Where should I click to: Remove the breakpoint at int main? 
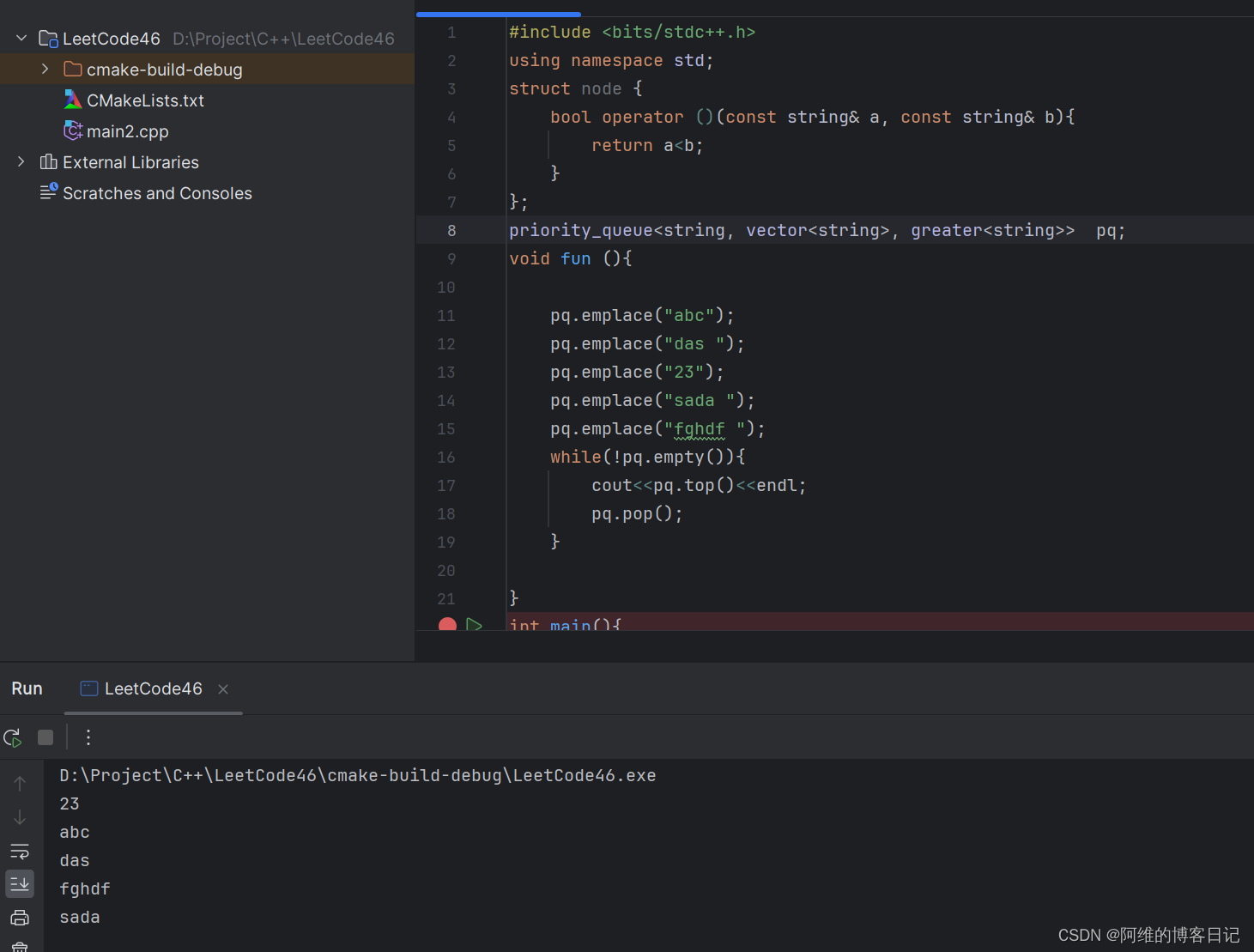click(447, 625)
